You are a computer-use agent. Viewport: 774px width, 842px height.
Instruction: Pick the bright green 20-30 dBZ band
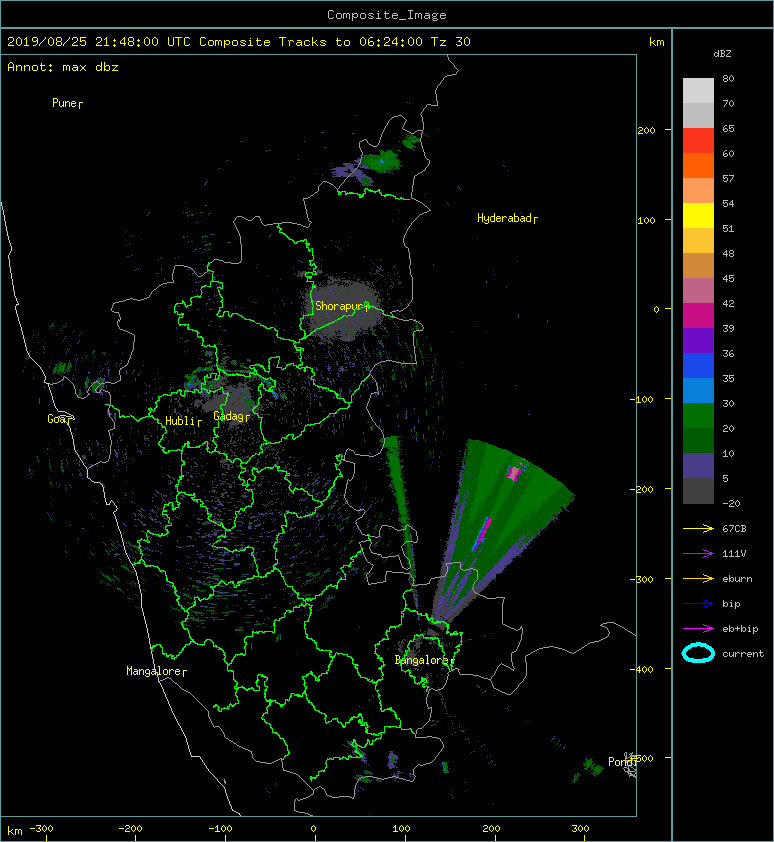tap(698, 416)
